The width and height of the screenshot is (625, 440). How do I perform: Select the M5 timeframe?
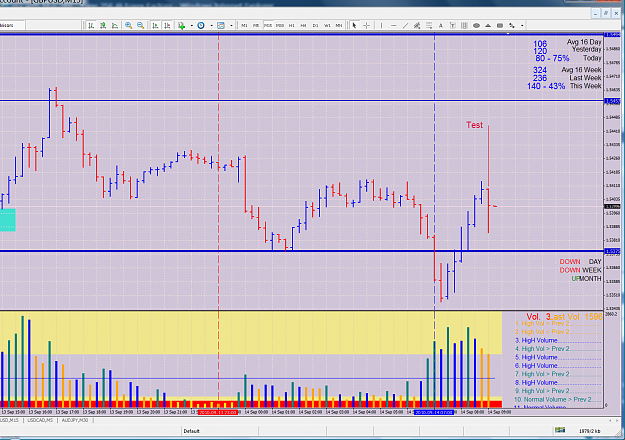(x=256, y=26)
